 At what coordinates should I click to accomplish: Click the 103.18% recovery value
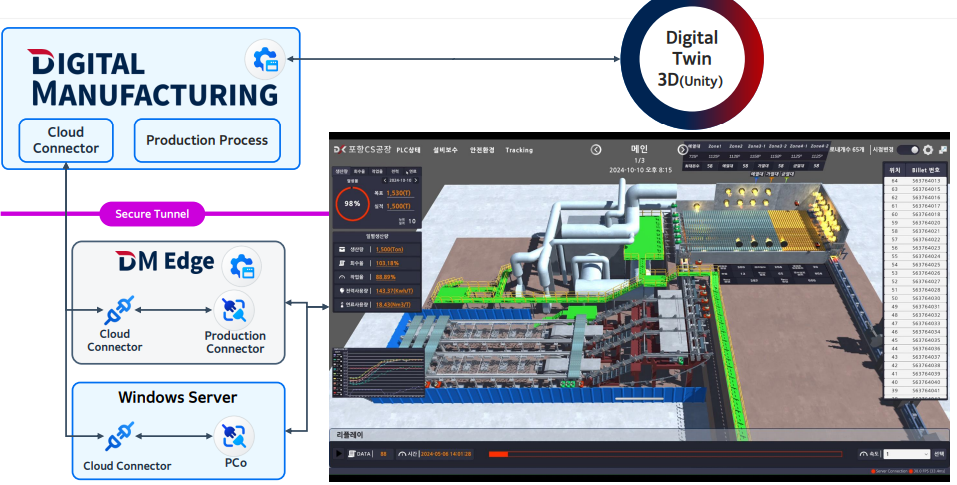pyautogui.click(x=387, y=264)
